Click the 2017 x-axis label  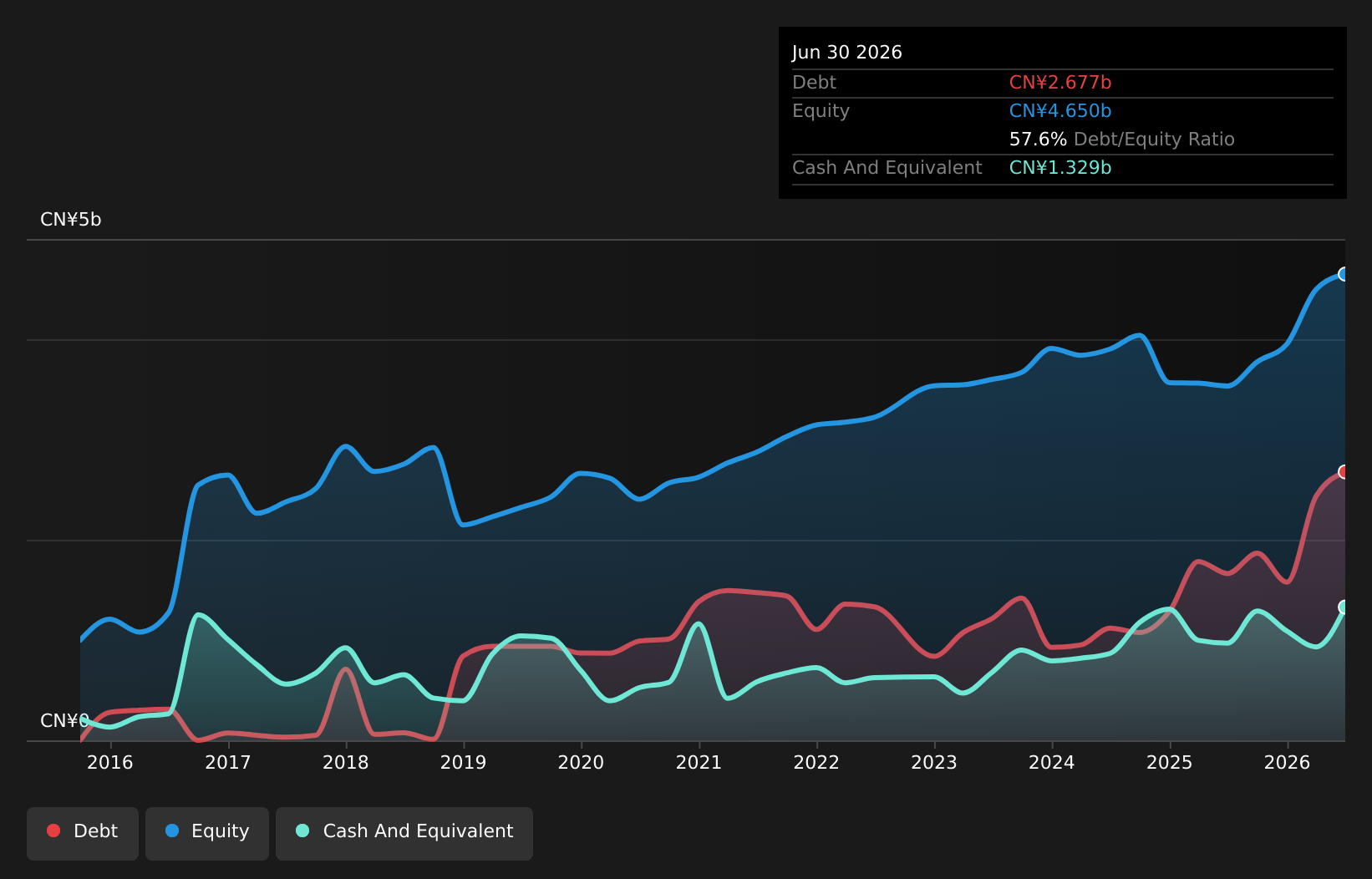(228, 762)
